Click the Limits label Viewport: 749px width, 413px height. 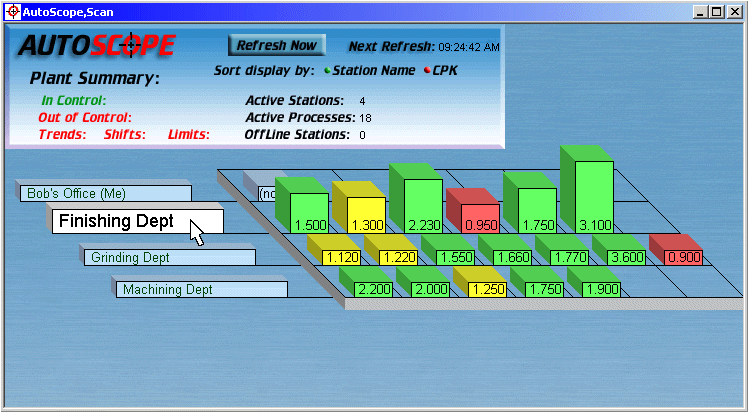click(189, 135)
